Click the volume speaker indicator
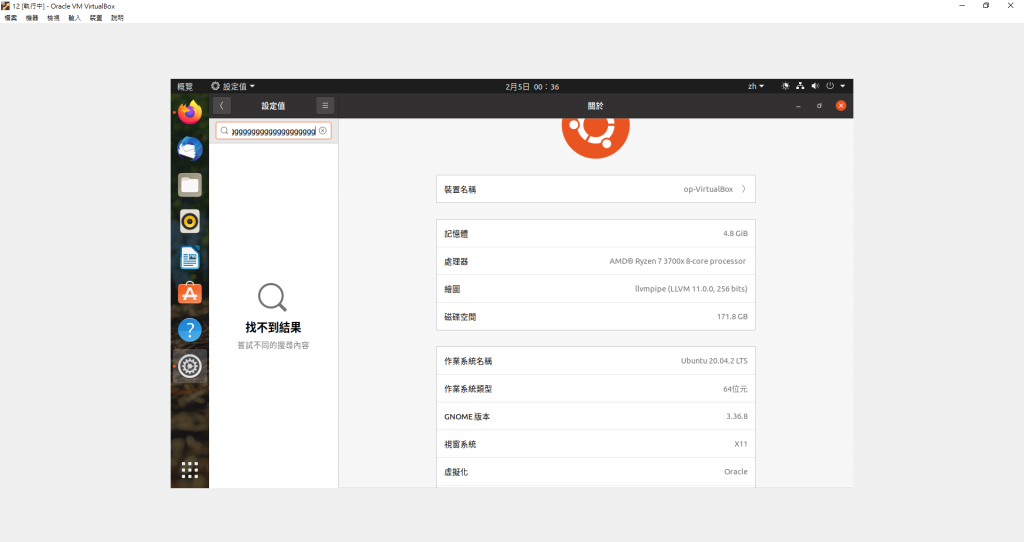 [815, 86]
